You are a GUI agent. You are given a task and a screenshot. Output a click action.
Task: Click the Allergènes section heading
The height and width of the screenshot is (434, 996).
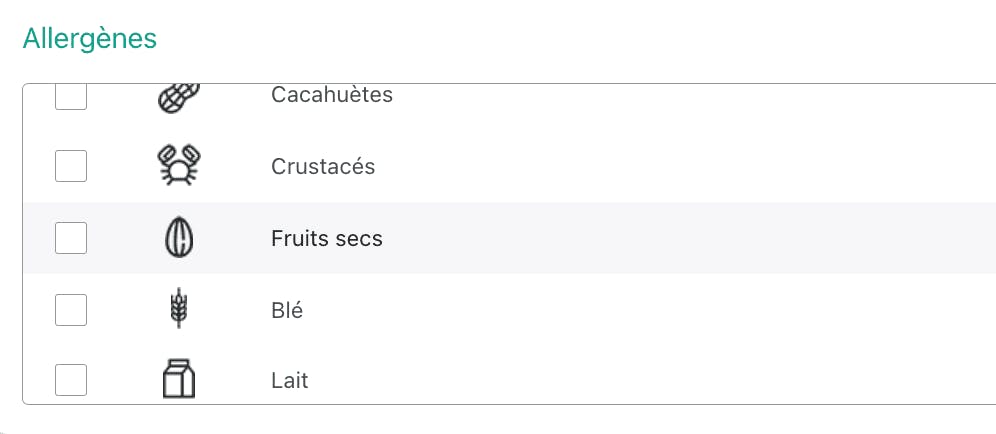click(x=90, y=39)
